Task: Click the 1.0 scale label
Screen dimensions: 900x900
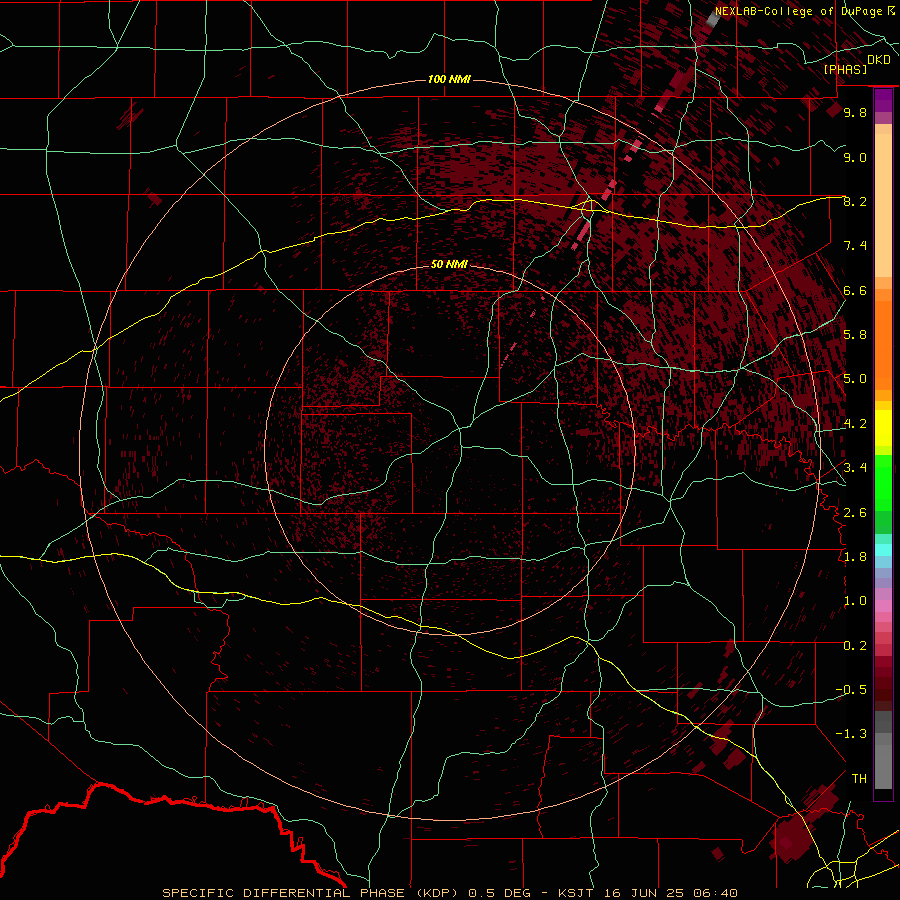Action: 855,601
